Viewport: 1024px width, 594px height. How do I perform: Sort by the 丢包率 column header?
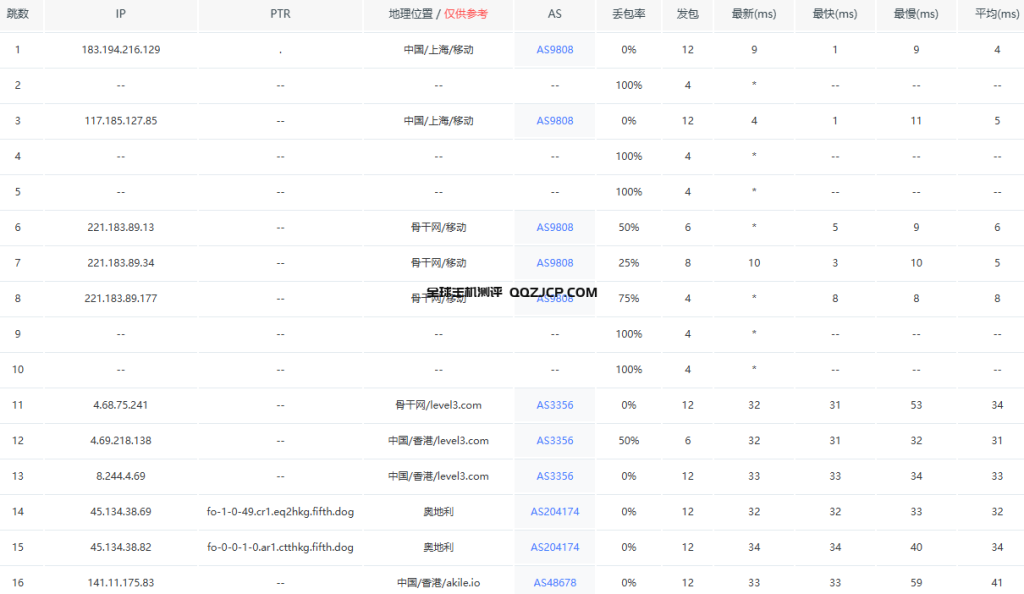point(628,14)
